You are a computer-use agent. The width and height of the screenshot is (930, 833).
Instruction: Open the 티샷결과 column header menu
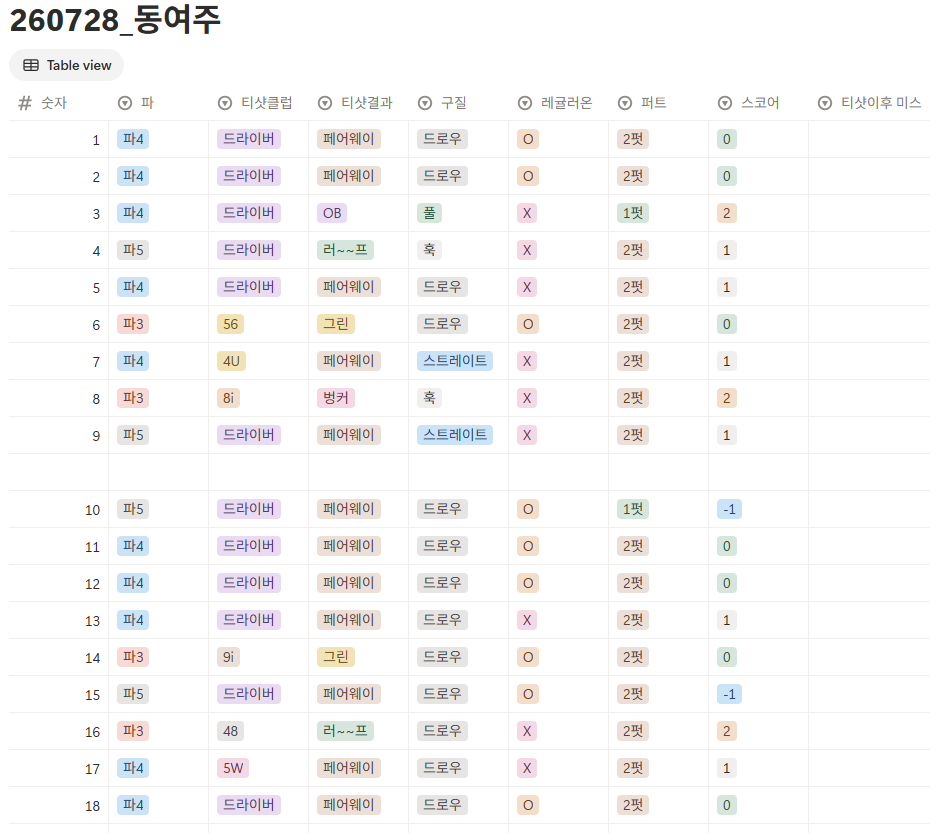tap(358, 103)
